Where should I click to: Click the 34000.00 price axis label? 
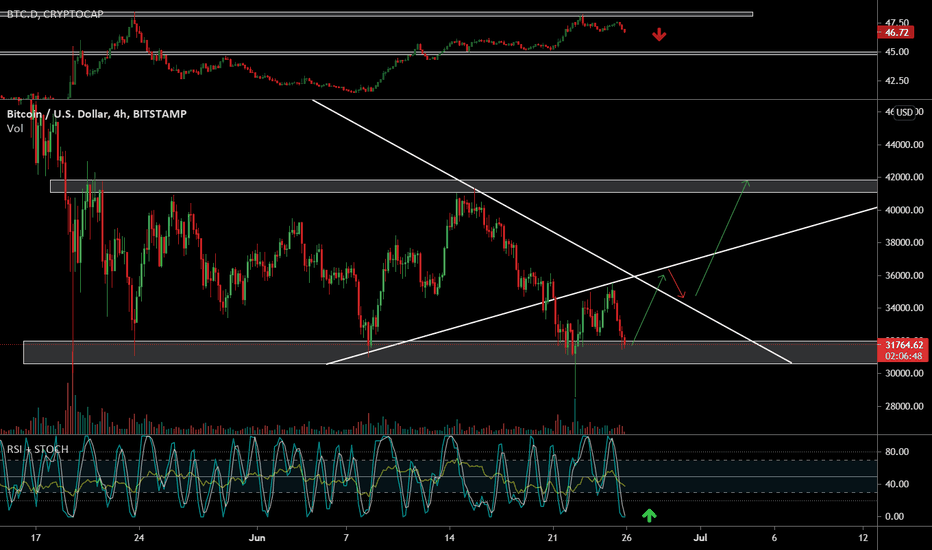(904, 308)
